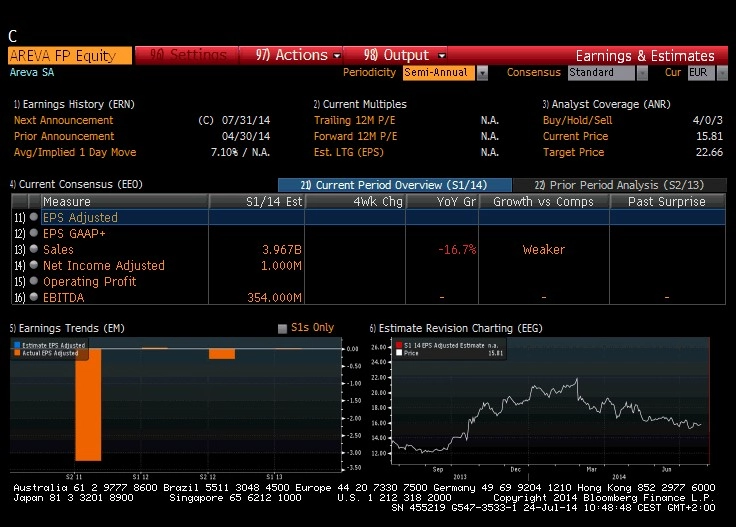The image size is (736, 527).
Task: Switch to Current Period Overview (S1/14) tab
Action: click(395, 185)
